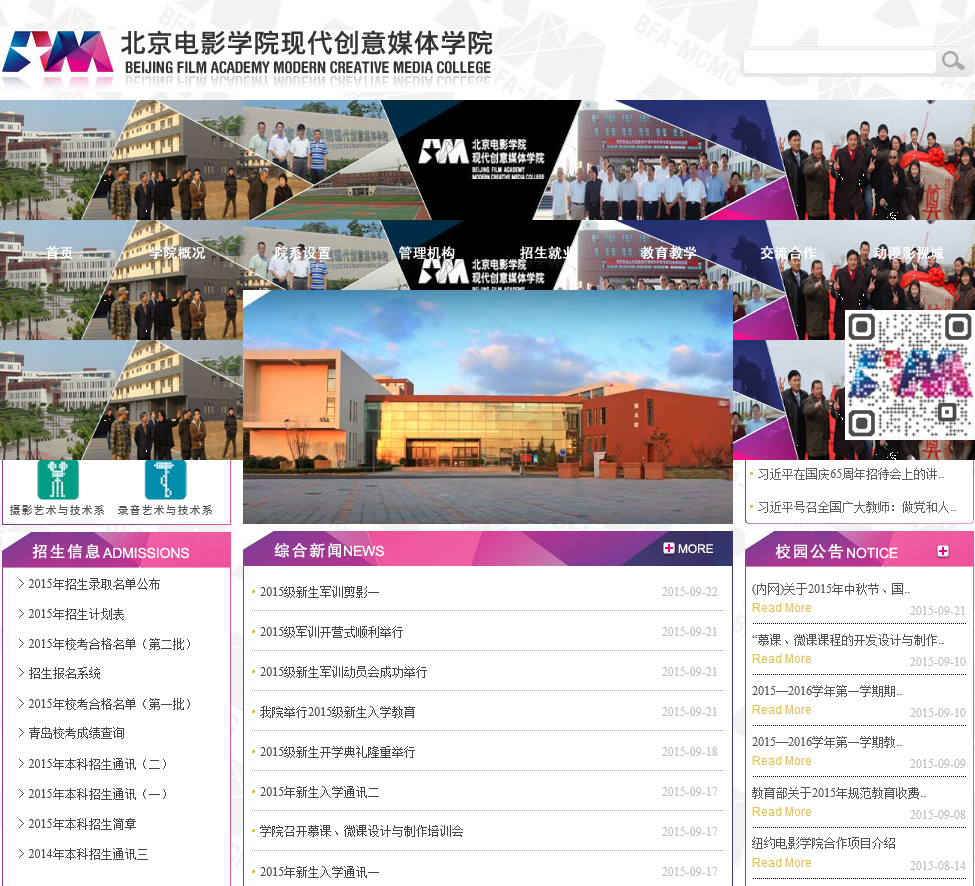Open news 2015级新生军训动员会成功举行

[343, 672]
